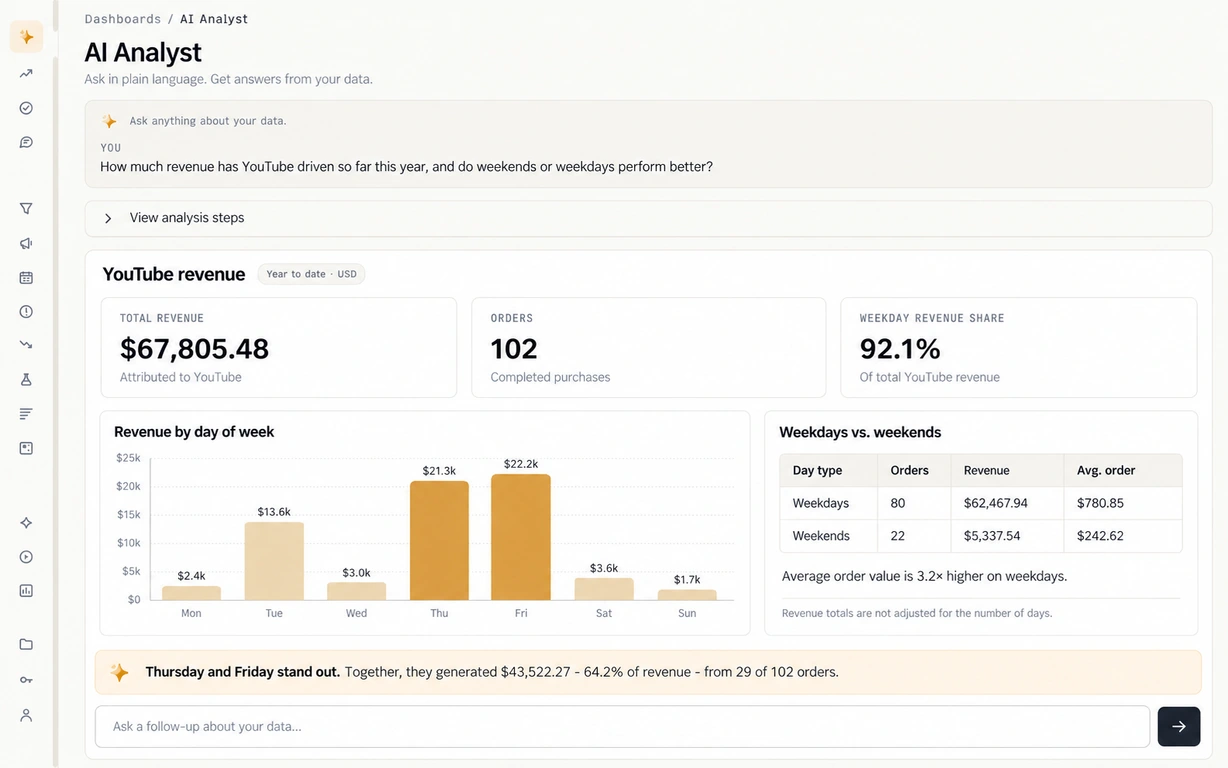Open the megaphone campaigns sidebar icon
The image size is (1228, 768).
click(26, 243)
